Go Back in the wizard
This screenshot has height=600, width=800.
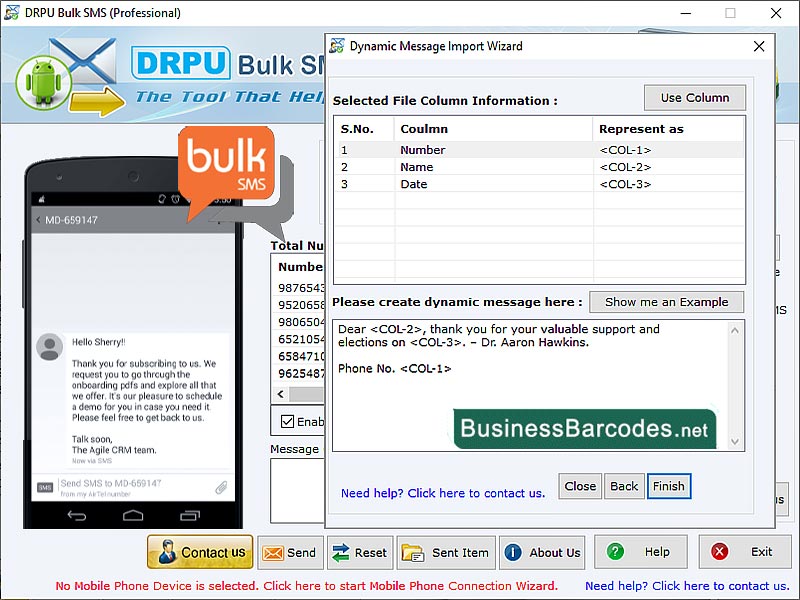tap(624, 486)
